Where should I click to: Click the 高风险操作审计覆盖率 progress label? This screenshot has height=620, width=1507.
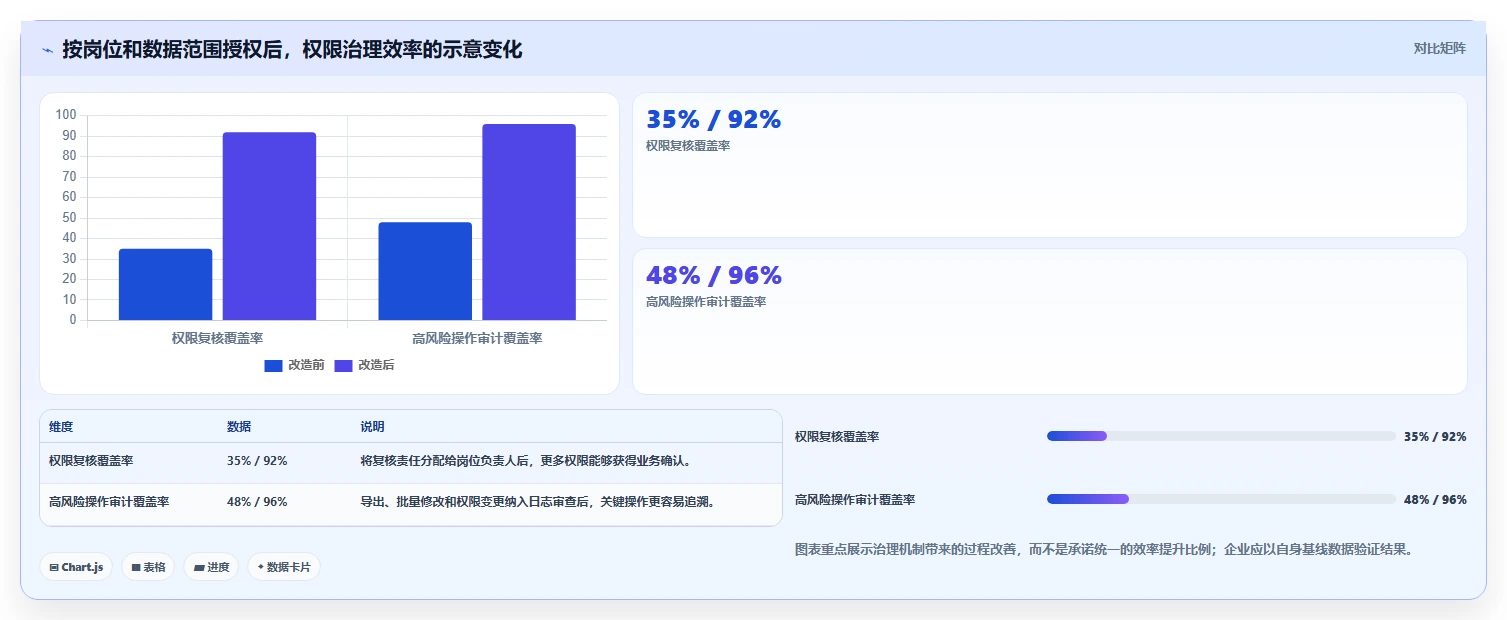point(855,500)
